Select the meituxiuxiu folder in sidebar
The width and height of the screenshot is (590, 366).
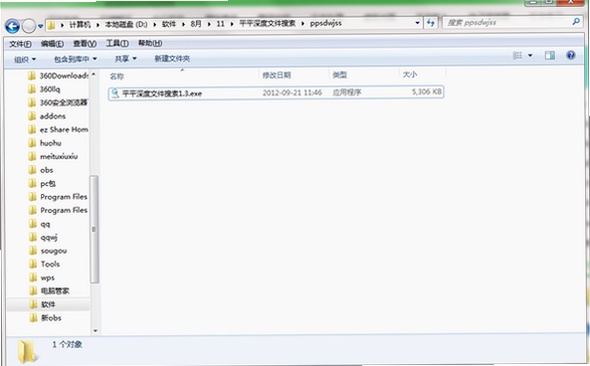58,156
